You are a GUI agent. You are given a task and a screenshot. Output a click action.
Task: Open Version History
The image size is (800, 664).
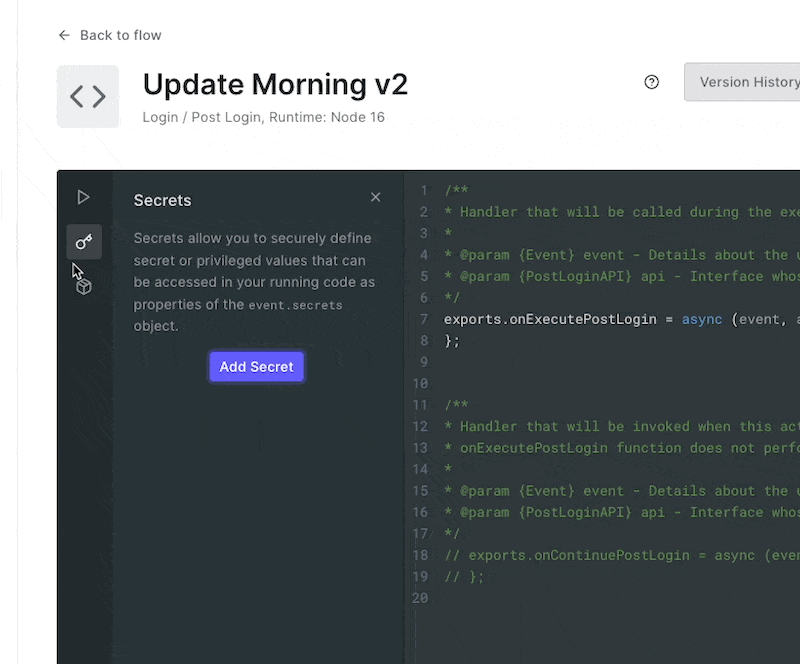[742, 82]
